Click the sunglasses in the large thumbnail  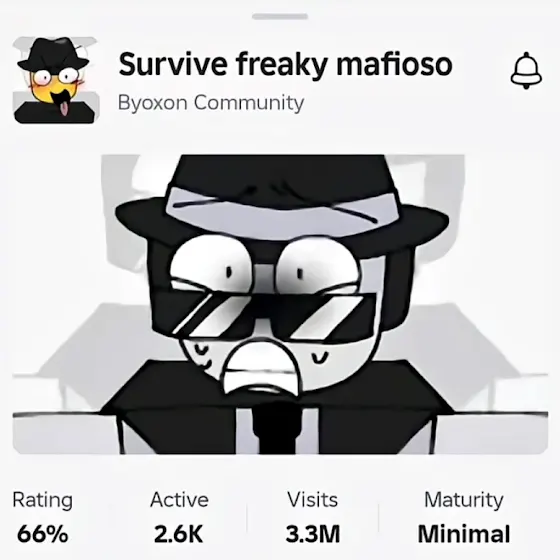(264, 313)
